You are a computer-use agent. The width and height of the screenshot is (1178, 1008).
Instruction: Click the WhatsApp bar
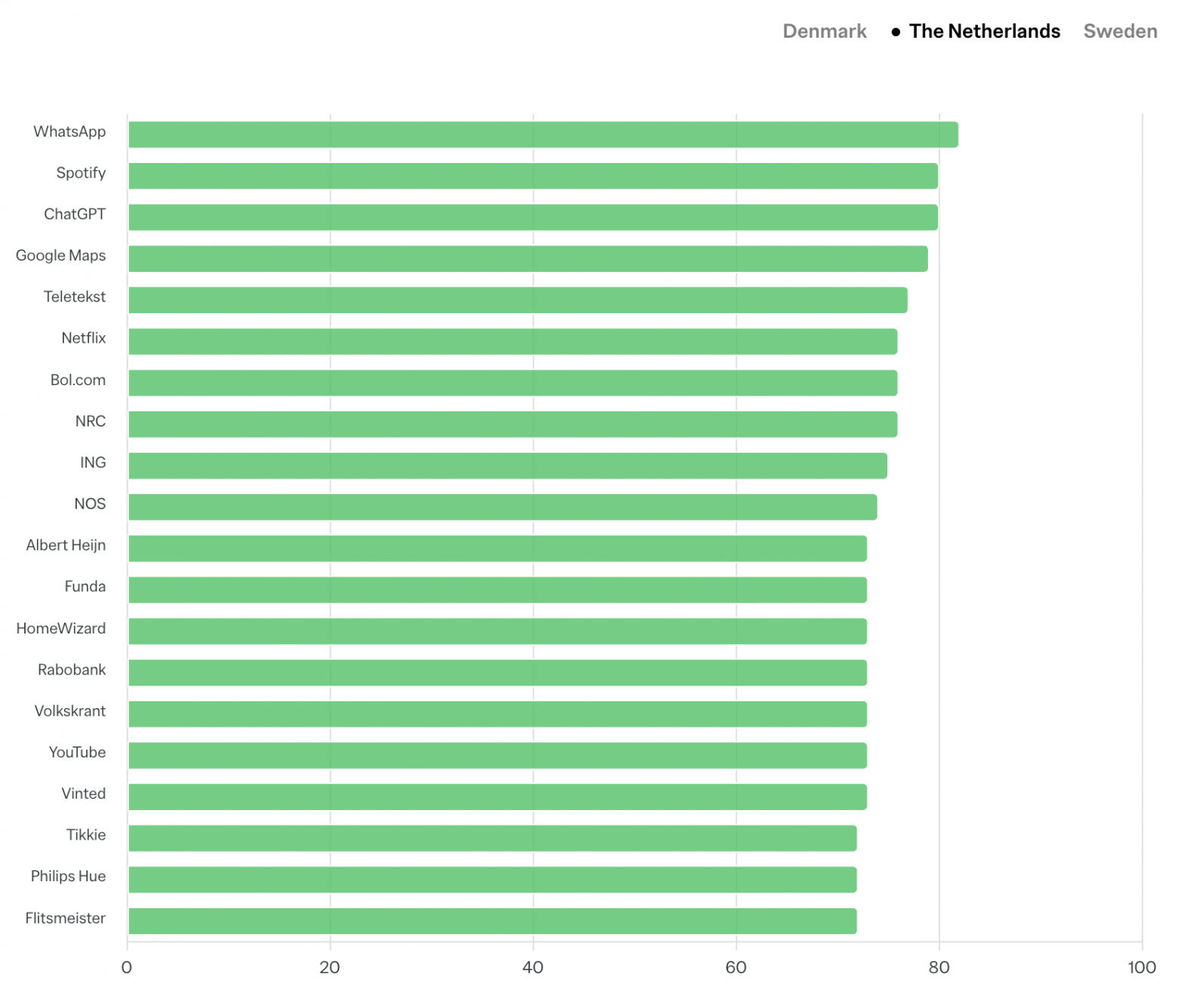click(543, 134)
